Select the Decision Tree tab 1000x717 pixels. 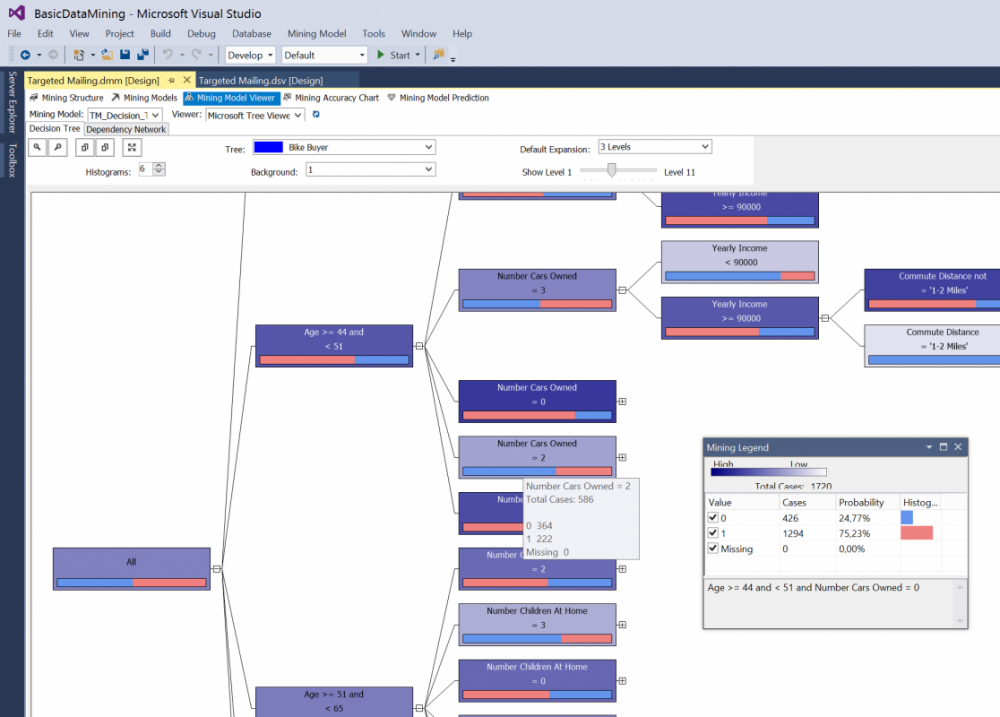pos(55,129)
